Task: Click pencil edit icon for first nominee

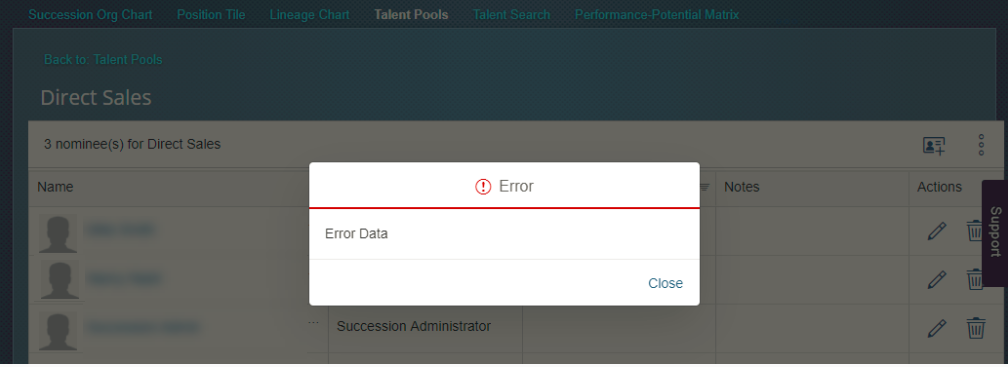Action: click(937, 231)
